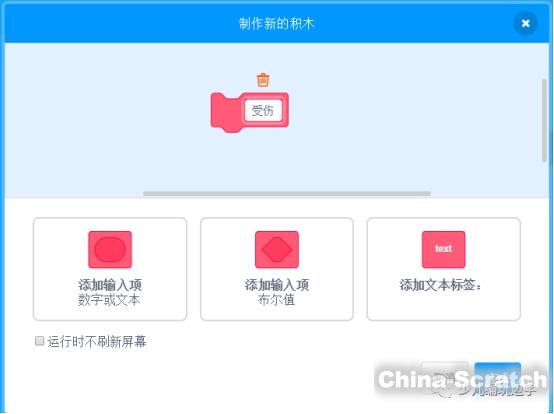Click the 添加文本标签 caption
554x414 pixels.
441,285
